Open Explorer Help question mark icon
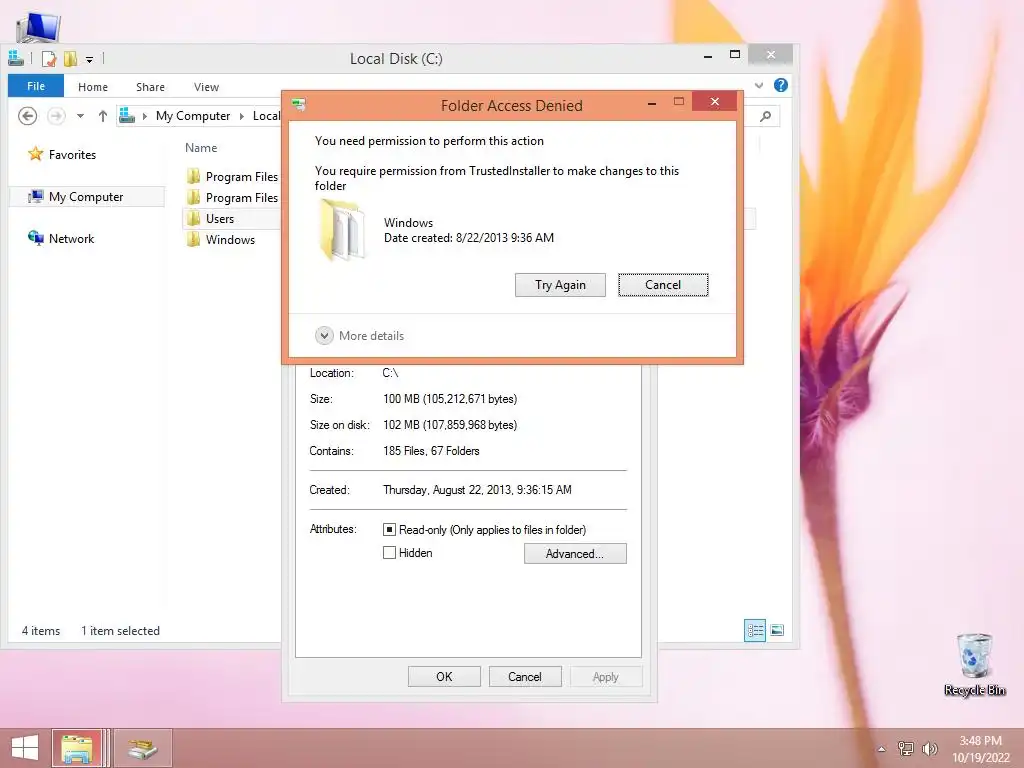 tap(780, 86)
